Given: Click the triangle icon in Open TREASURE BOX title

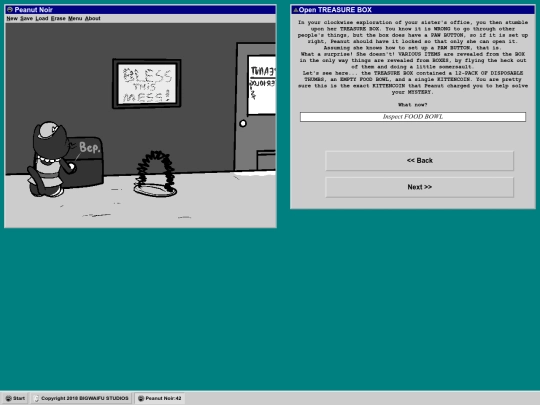Looking at the screenshot, I should coord(295,10).
